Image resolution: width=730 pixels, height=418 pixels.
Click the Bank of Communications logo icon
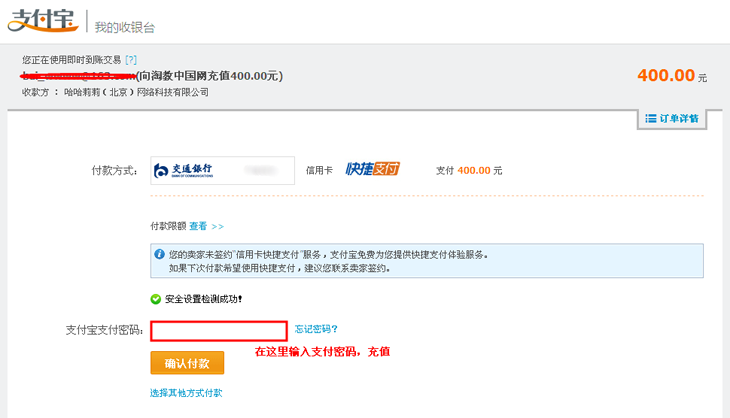(161, 170)
